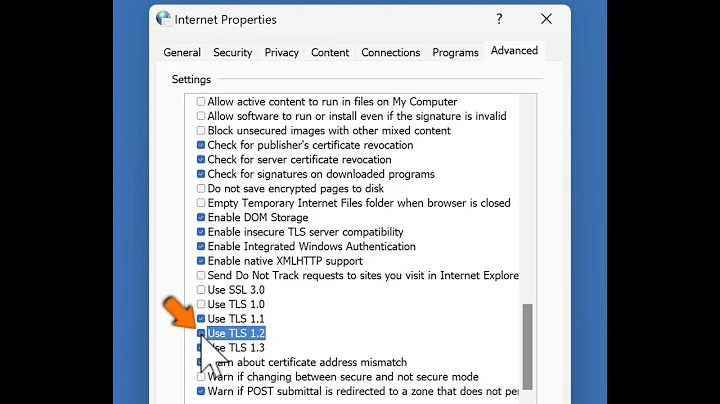Click the settings list scrollbar thumb
Viewport: 720px width, 404px height.
click(528, 347)
